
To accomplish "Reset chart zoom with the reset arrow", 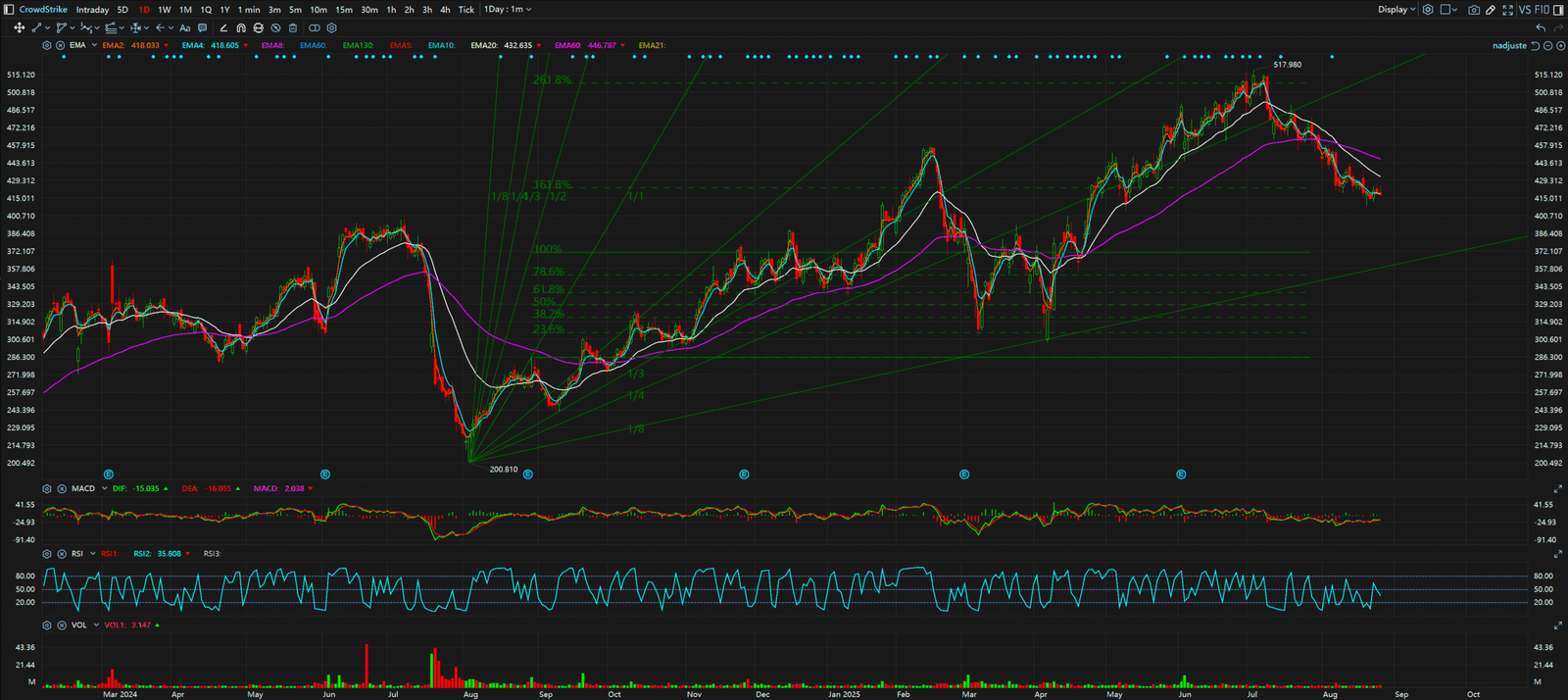I will [x=1536, y=46].
